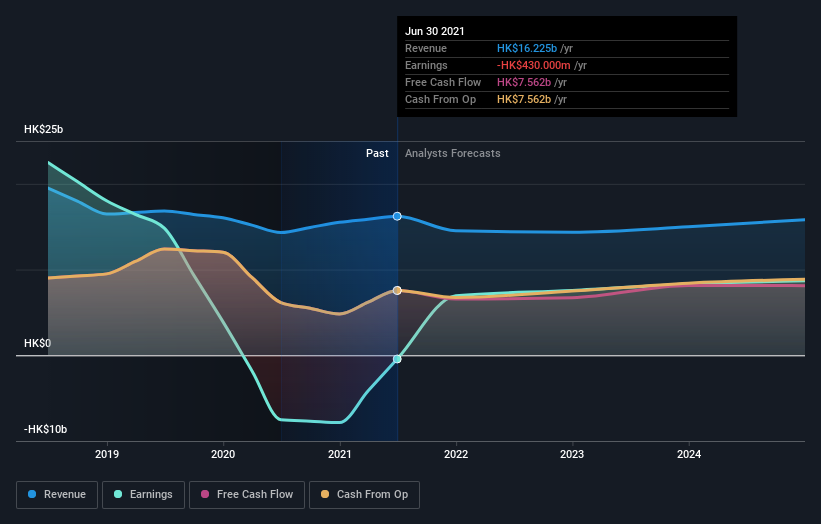This screenshot has height=524, width=821.
Task: Click the 2020 x-axis label
Action: pos(223,454)
